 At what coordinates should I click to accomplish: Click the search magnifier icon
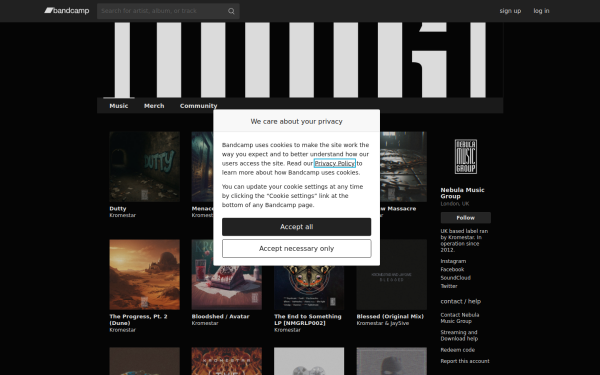[x=231, y=11]
